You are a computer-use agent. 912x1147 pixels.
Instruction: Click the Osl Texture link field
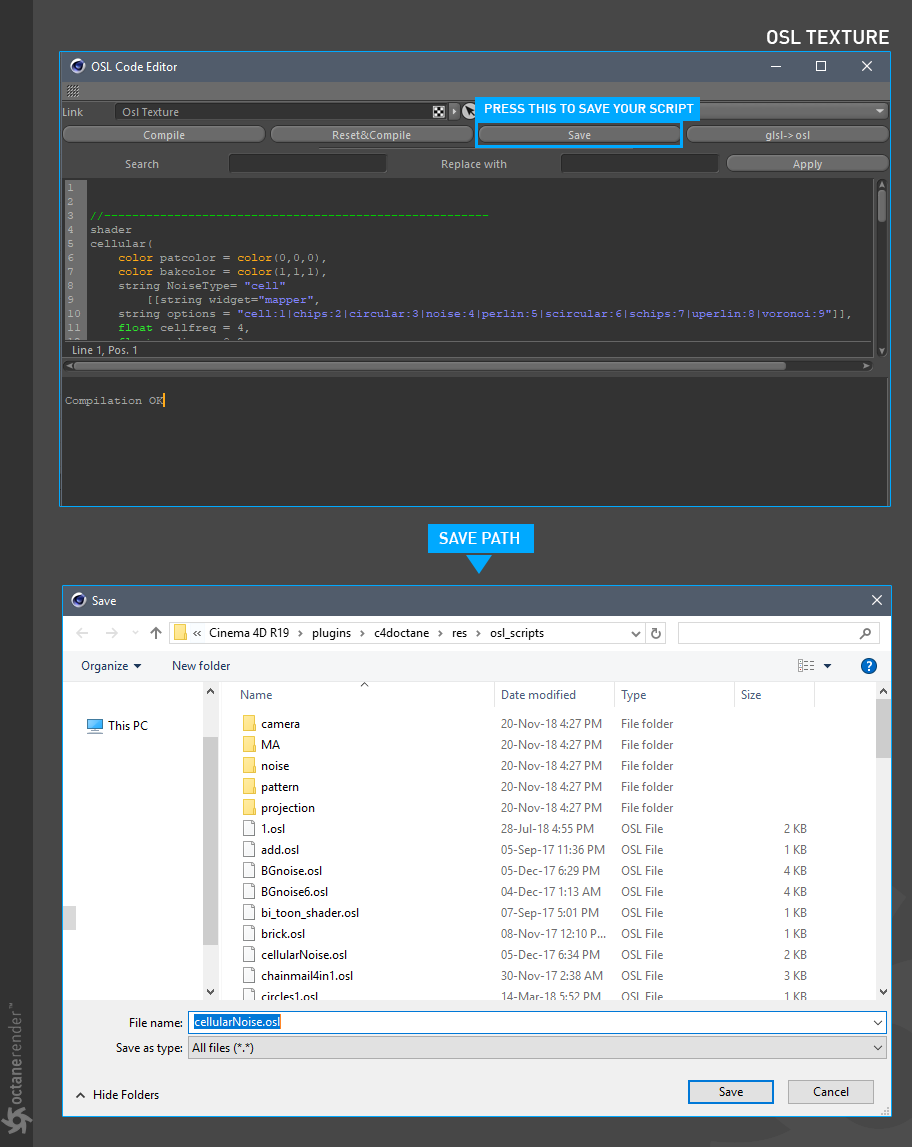(x=272, y=112)
